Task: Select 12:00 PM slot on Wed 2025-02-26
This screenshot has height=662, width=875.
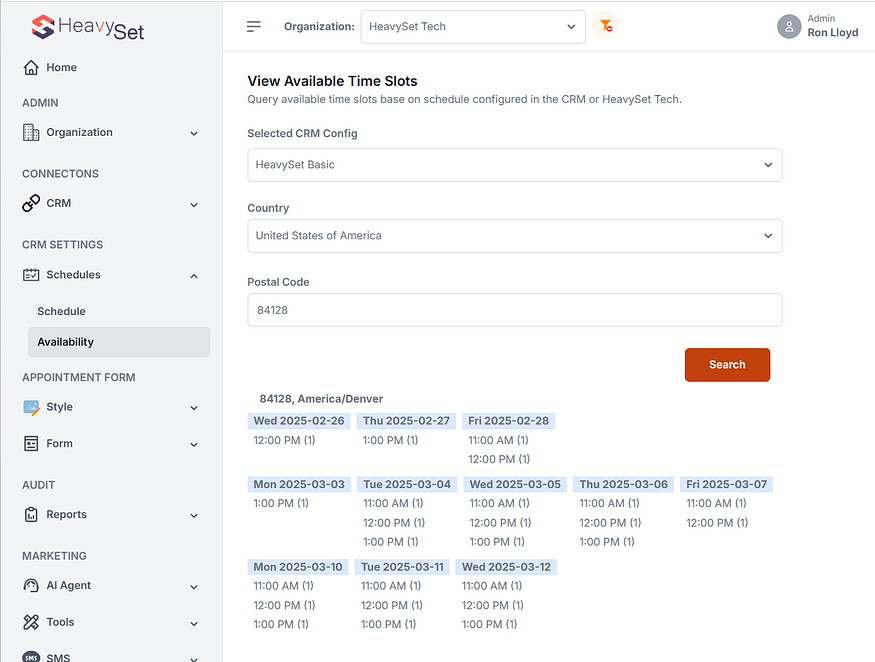Action: pyautogui.click(x=284, y=440)
